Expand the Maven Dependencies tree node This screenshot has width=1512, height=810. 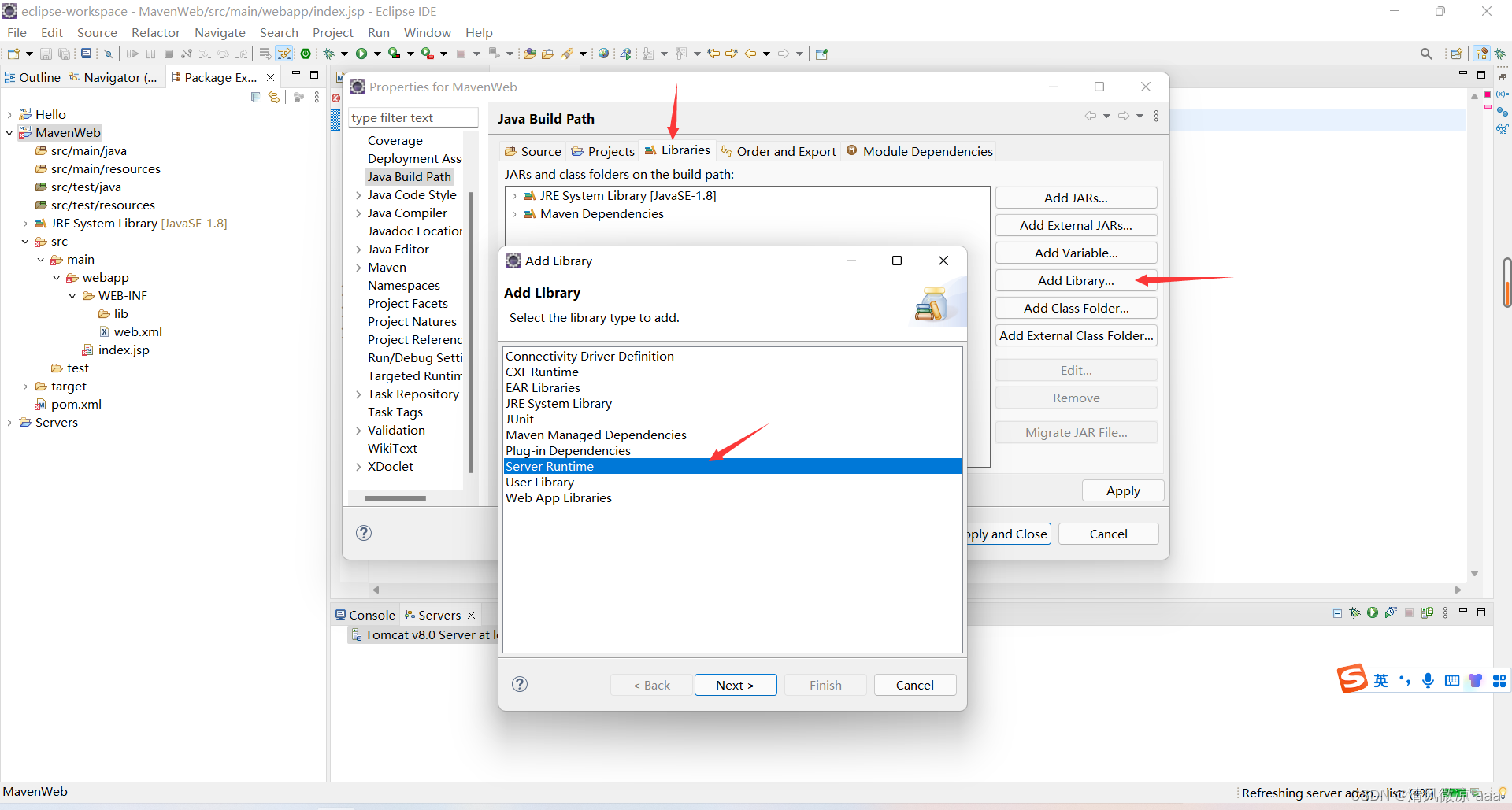(x=515, y=214)
